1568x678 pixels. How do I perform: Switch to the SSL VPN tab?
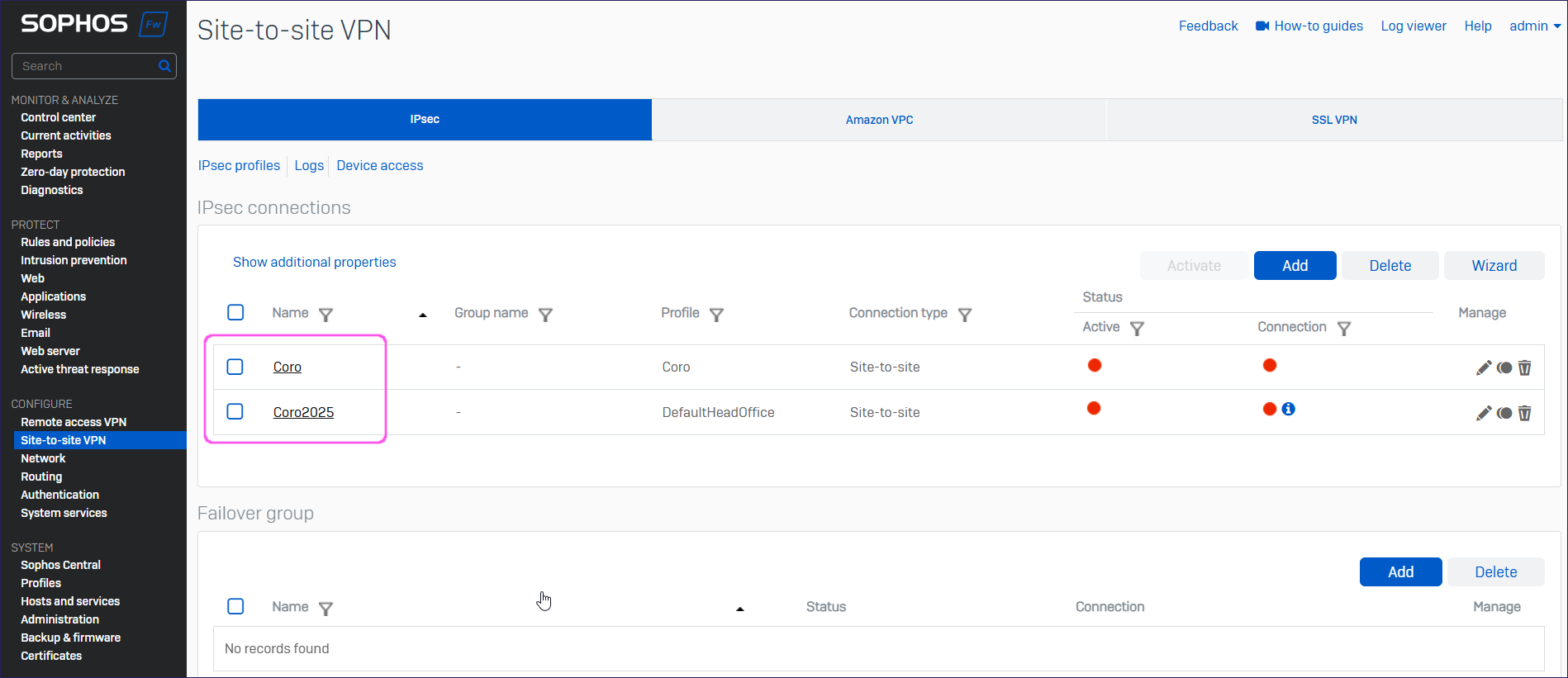click(1333, 120)
